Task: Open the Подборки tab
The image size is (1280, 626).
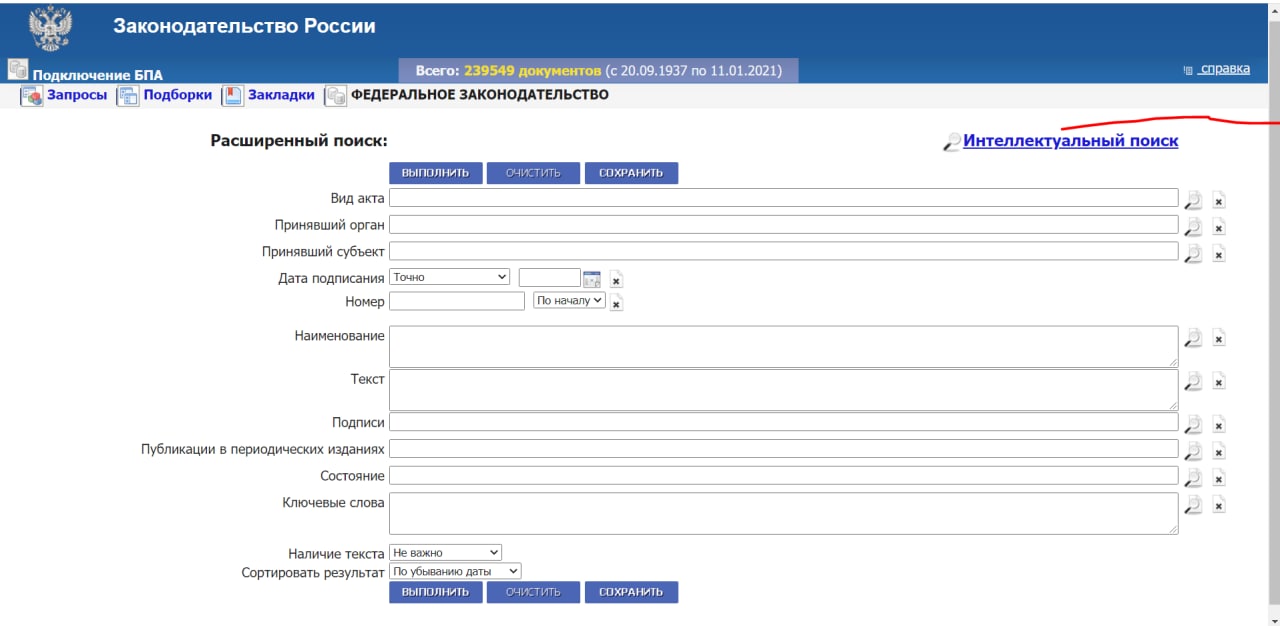Action: (x=177, y=95)
